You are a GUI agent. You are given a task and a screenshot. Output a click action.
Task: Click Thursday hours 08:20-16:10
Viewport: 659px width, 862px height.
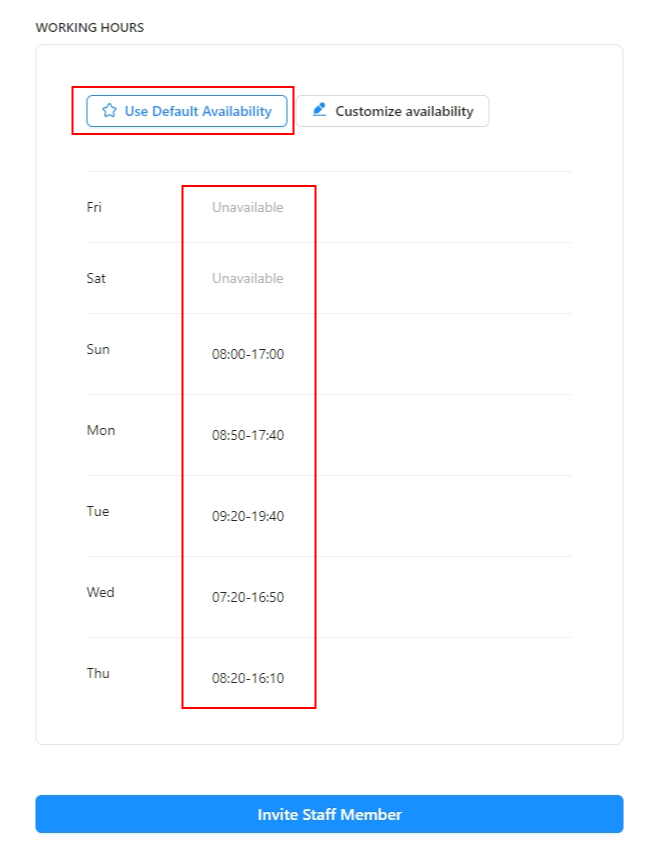248,678
